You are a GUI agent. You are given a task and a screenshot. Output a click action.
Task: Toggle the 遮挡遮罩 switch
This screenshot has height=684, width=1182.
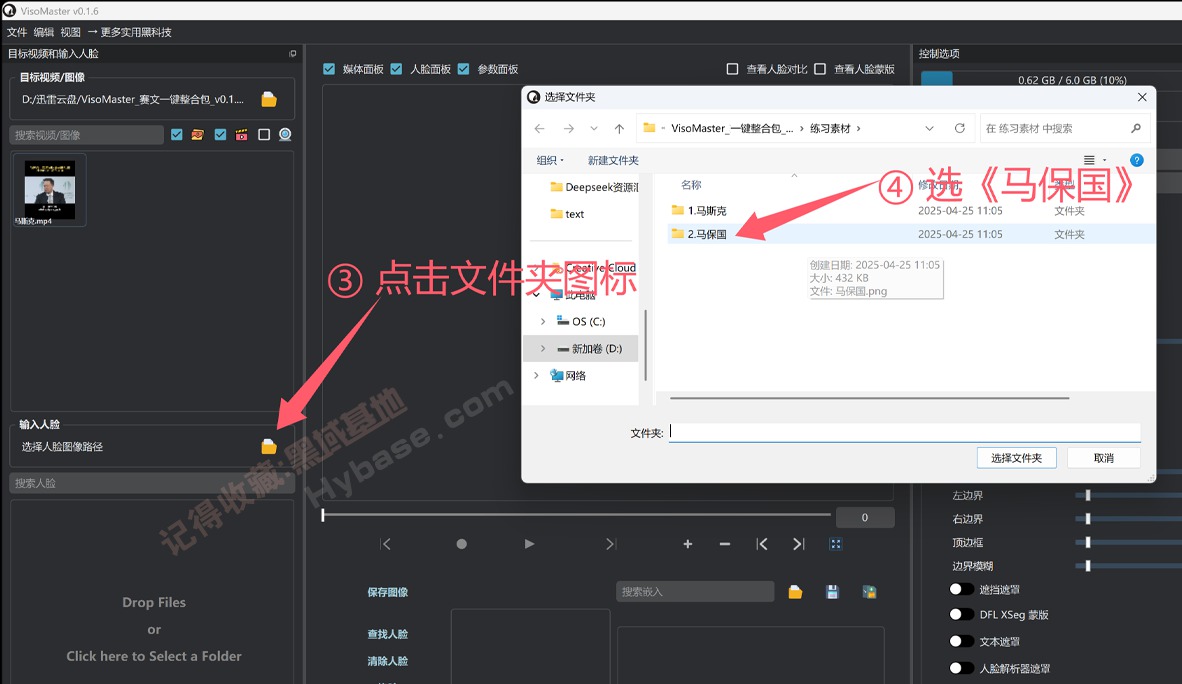coord(962,589)
